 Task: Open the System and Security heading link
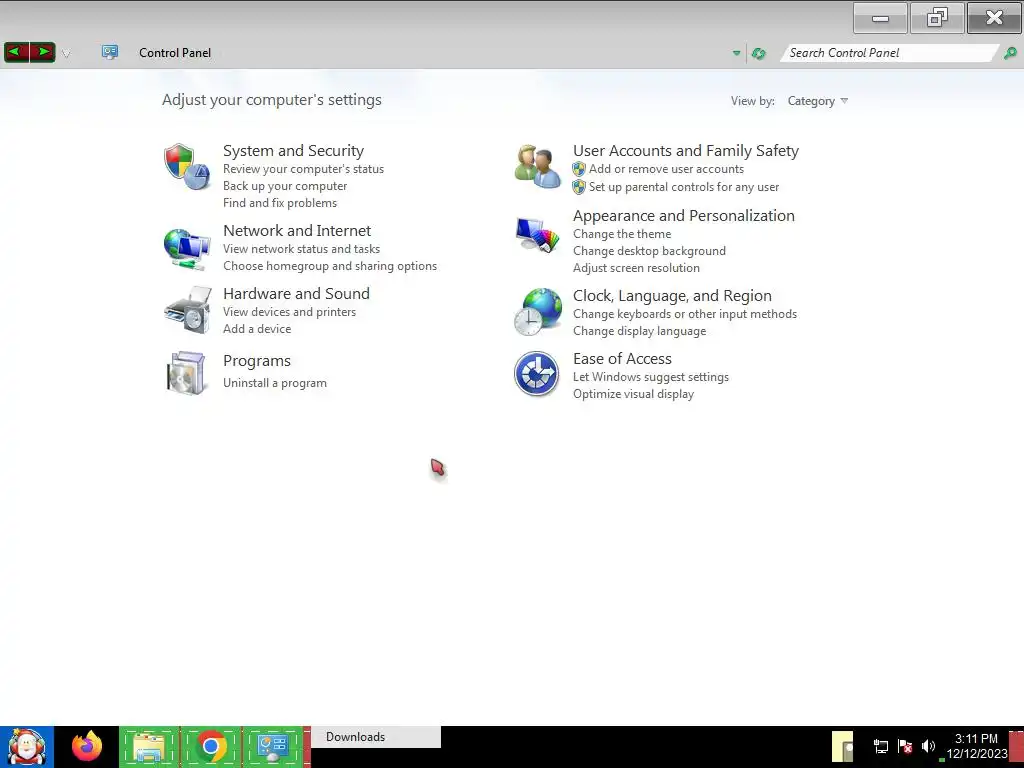(293, 151)
